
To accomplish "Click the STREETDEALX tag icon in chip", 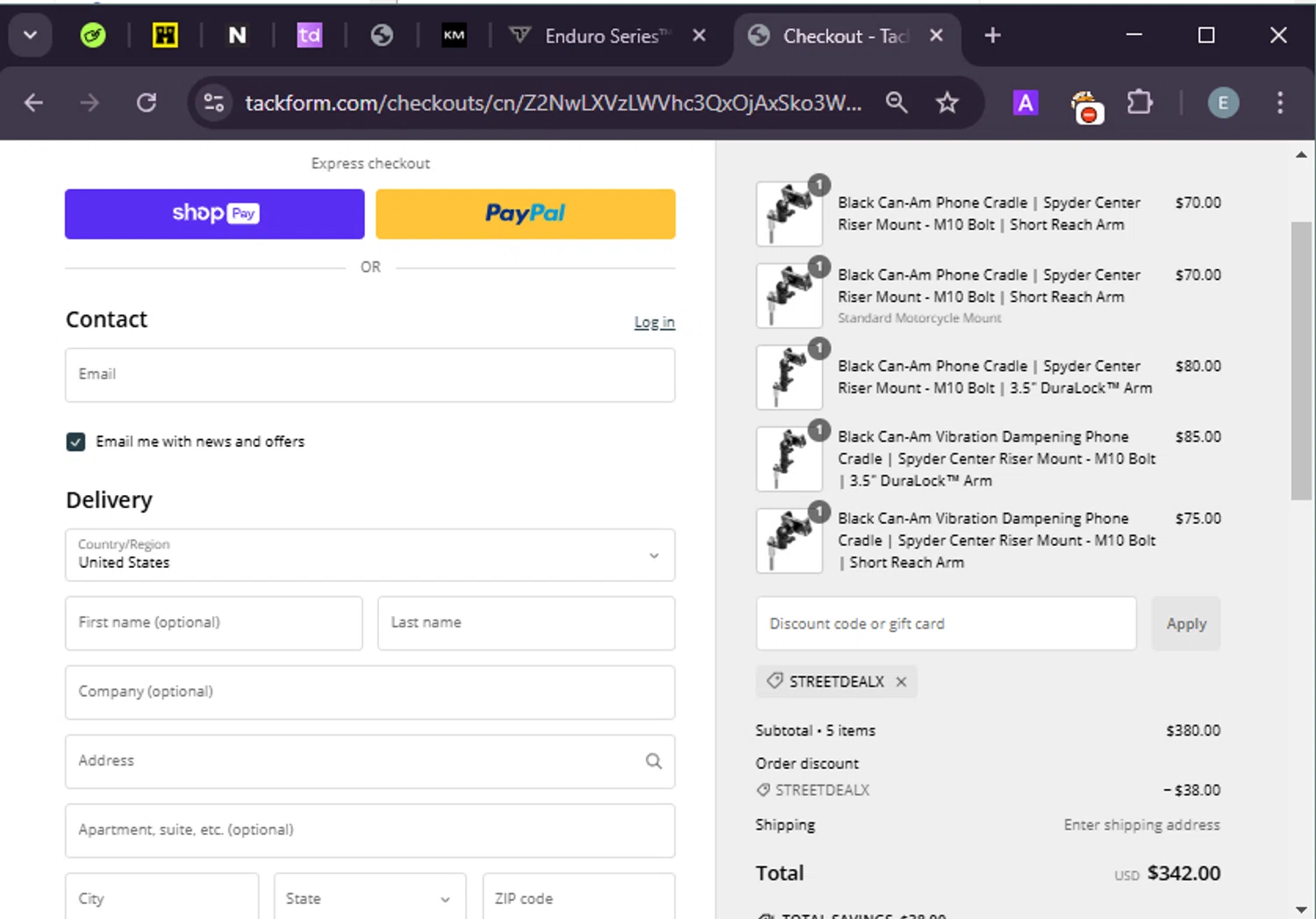I will (x=775, y=681).
